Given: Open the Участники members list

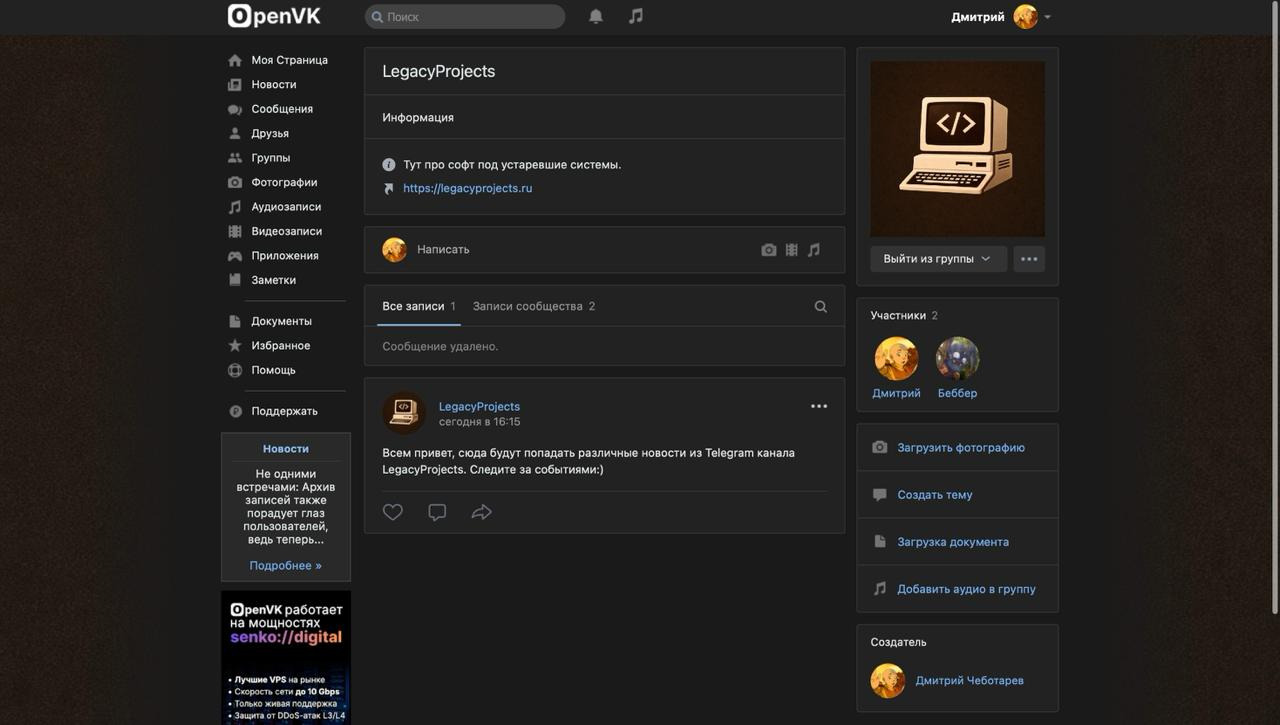Looking at the screenshot, I should (x=904, y=316).
